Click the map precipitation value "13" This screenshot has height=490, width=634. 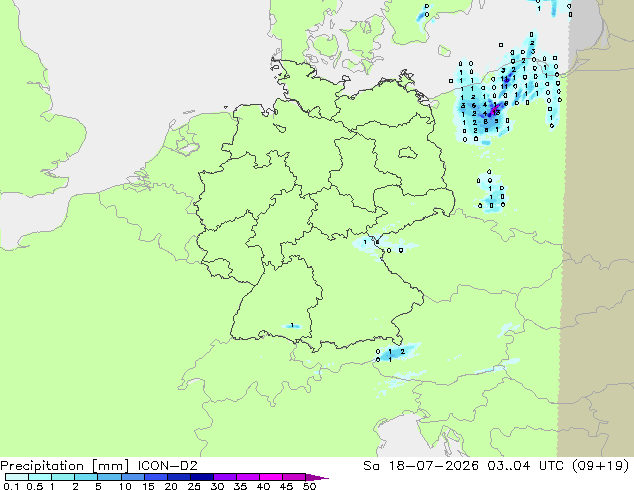point(497,112)
